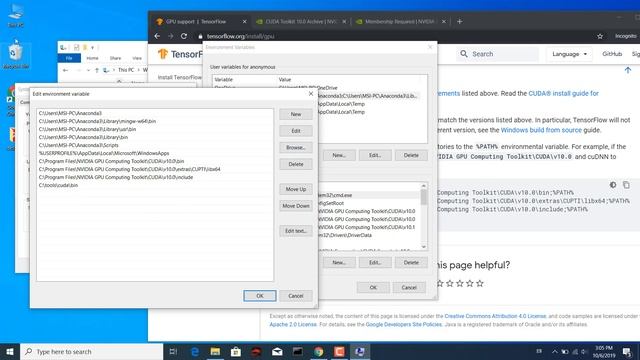Open Share tab in File Explorer
Screen dimensions: 640x360
click(x=115, y=58)
